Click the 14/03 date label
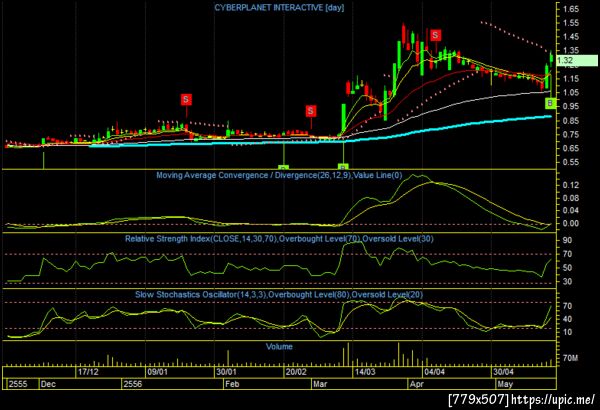Screen dimensions: 600x410 tap(365, 372)
